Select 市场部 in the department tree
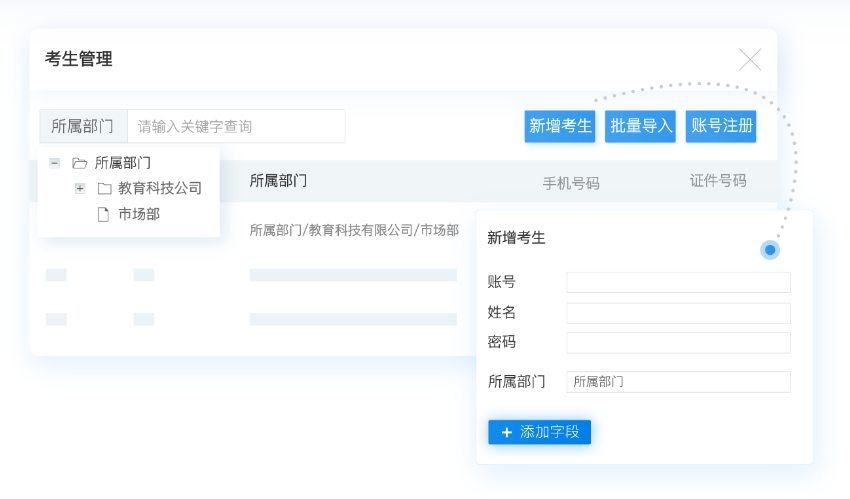The width and height of the screenshot is (850, 499). (x=139, y=213)
